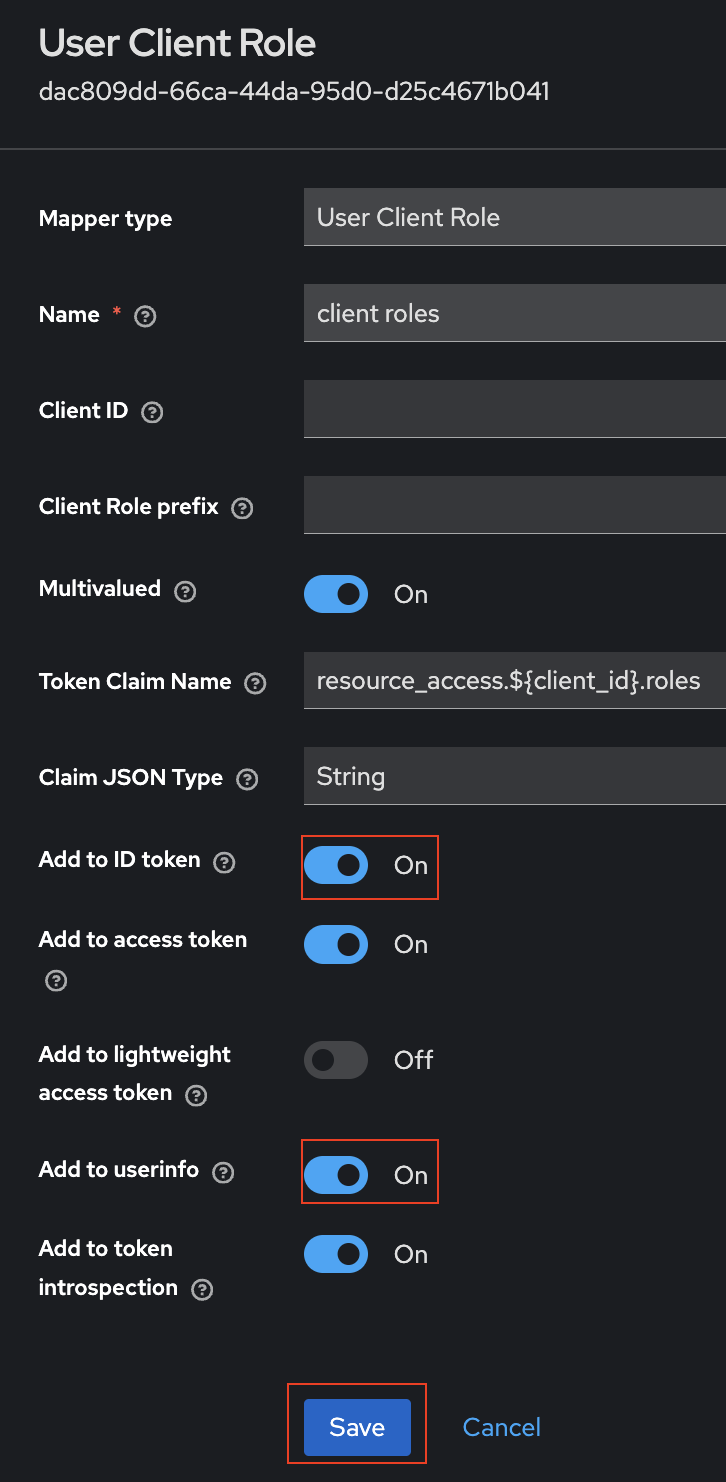The width and height of the screenshot is (726, 1482).
Task: Focus the Client Role prefix input
Action: click(514, 505)
